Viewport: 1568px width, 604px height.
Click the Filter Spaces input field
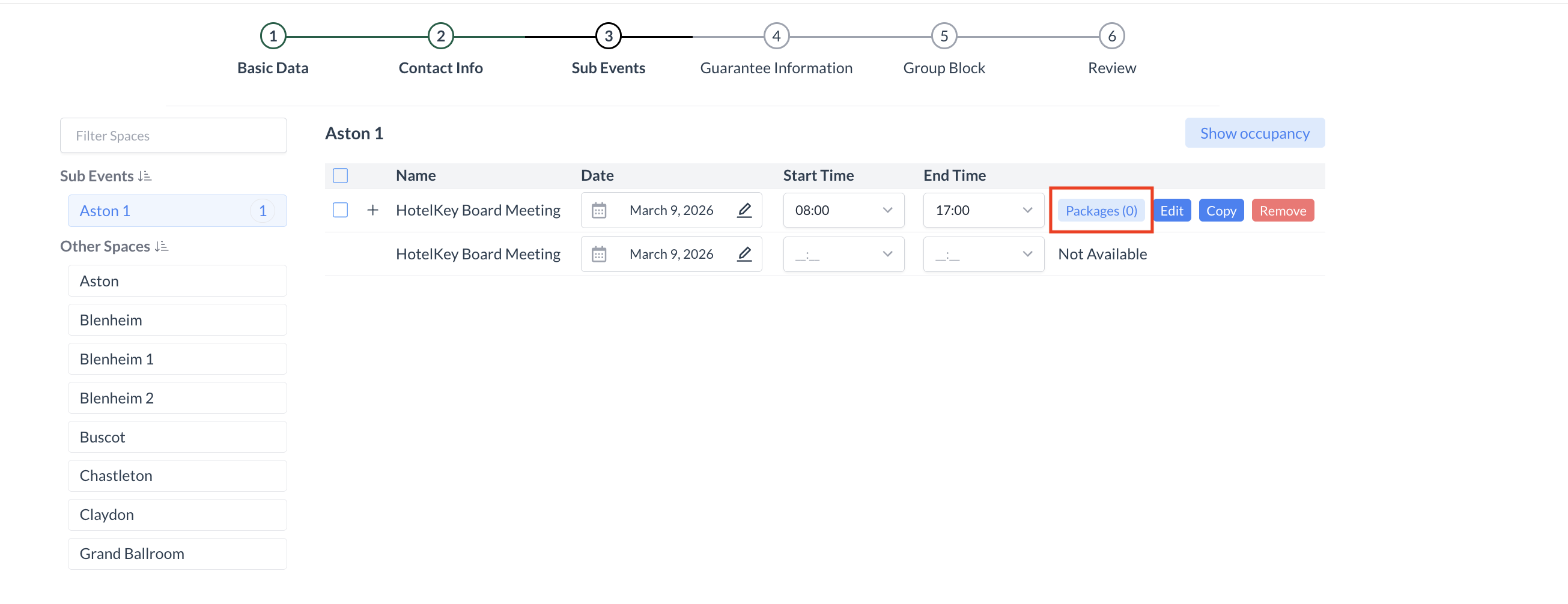pyautogui.click(x=174, y=136)
